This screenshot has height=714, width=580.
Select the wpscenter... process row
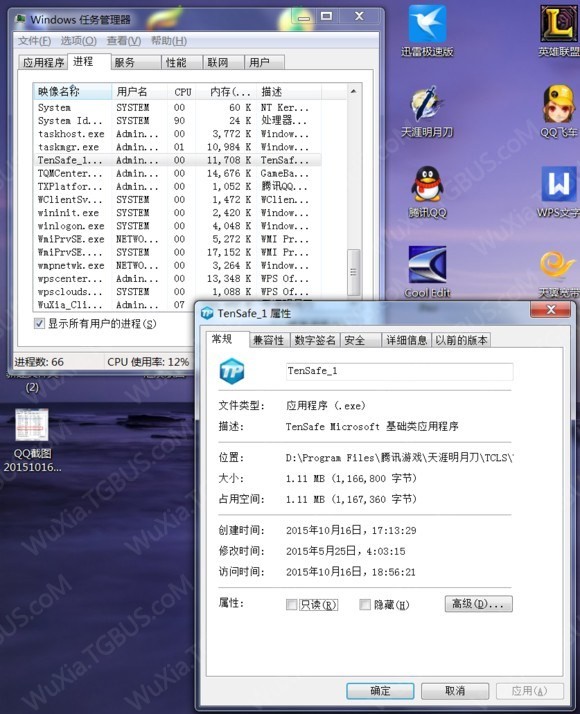click(178, 279)
